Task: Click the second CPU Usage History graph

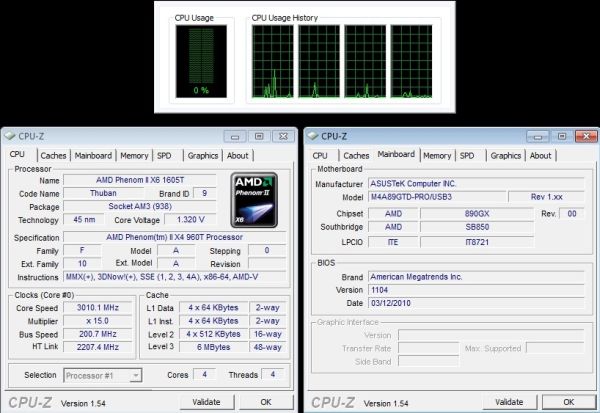Action: 319,61
